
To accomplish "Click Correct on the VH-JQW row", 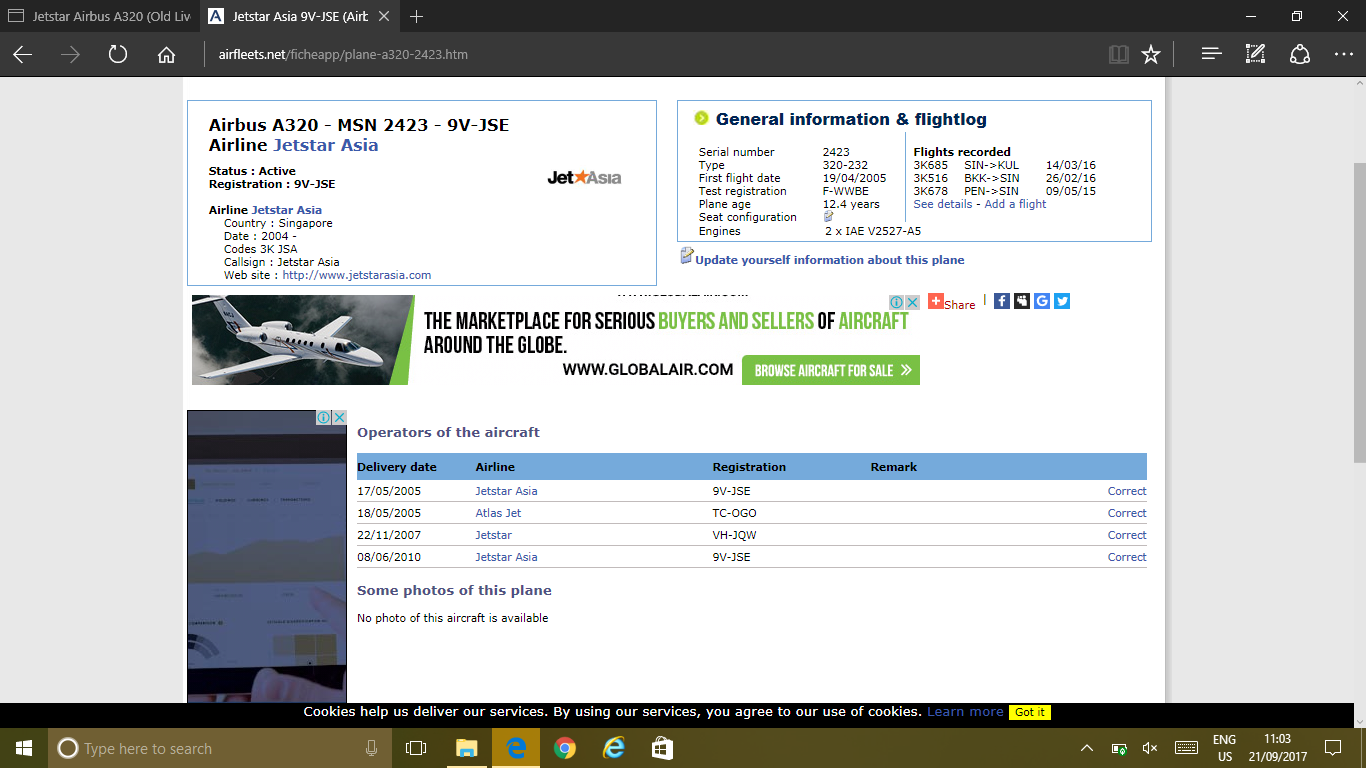I will (x=1127, y=535).
